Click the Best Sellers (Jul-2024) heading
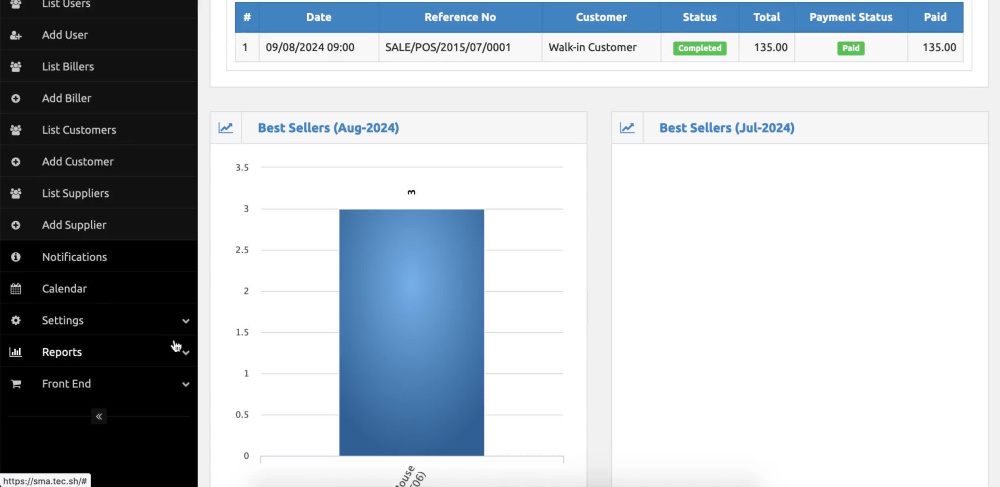The width and height of the screenshot is (1000, 487). 727,127
